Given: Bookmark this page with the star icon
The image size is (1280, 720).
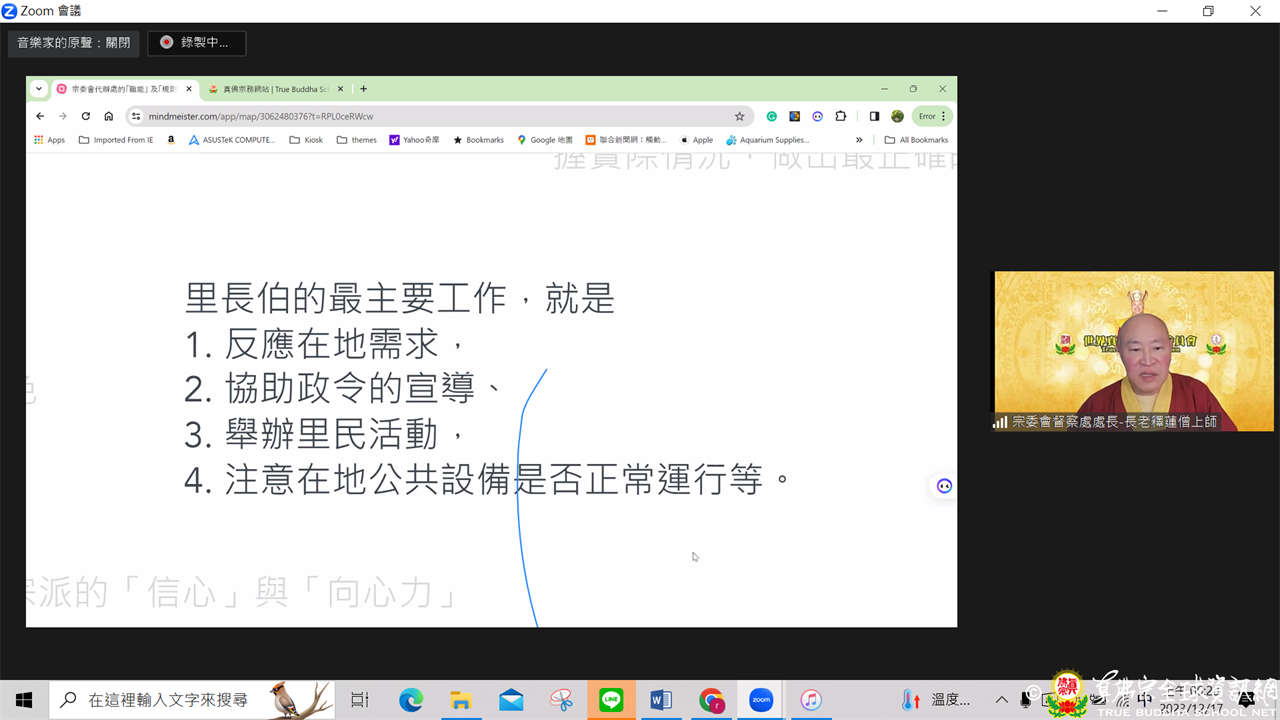Looking at the screenshot, I should tap(739, 116).
